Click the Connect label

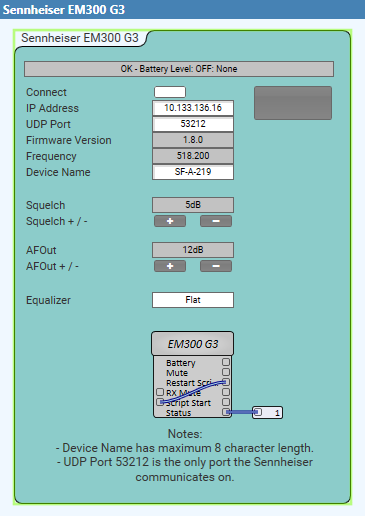[46, 92]
